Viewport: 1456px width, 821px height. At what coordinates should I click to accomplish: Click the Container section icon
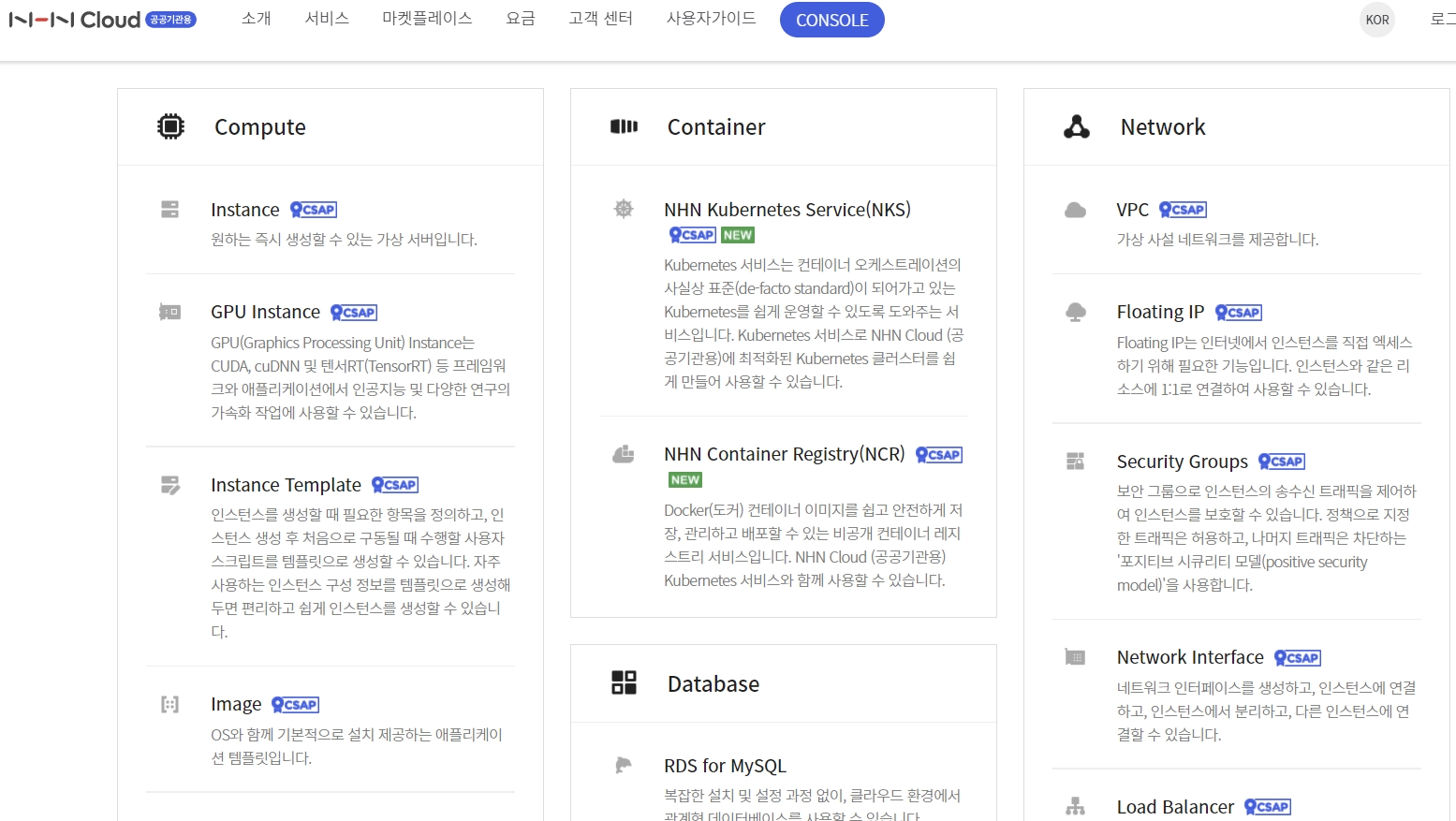click(624, 126)
